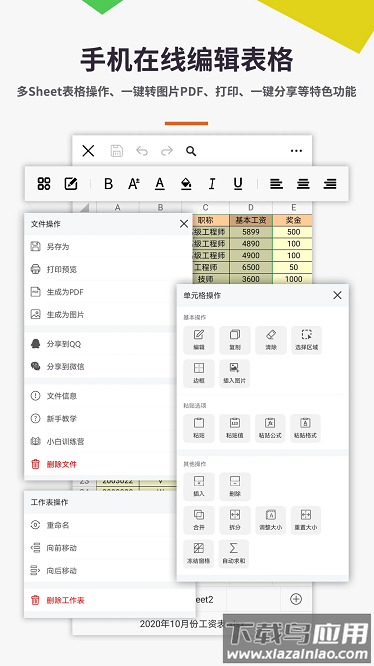Tap the 合并 merge cells icon
The height and width of the screenshot is (666, 374).
(x=199, y=520)
